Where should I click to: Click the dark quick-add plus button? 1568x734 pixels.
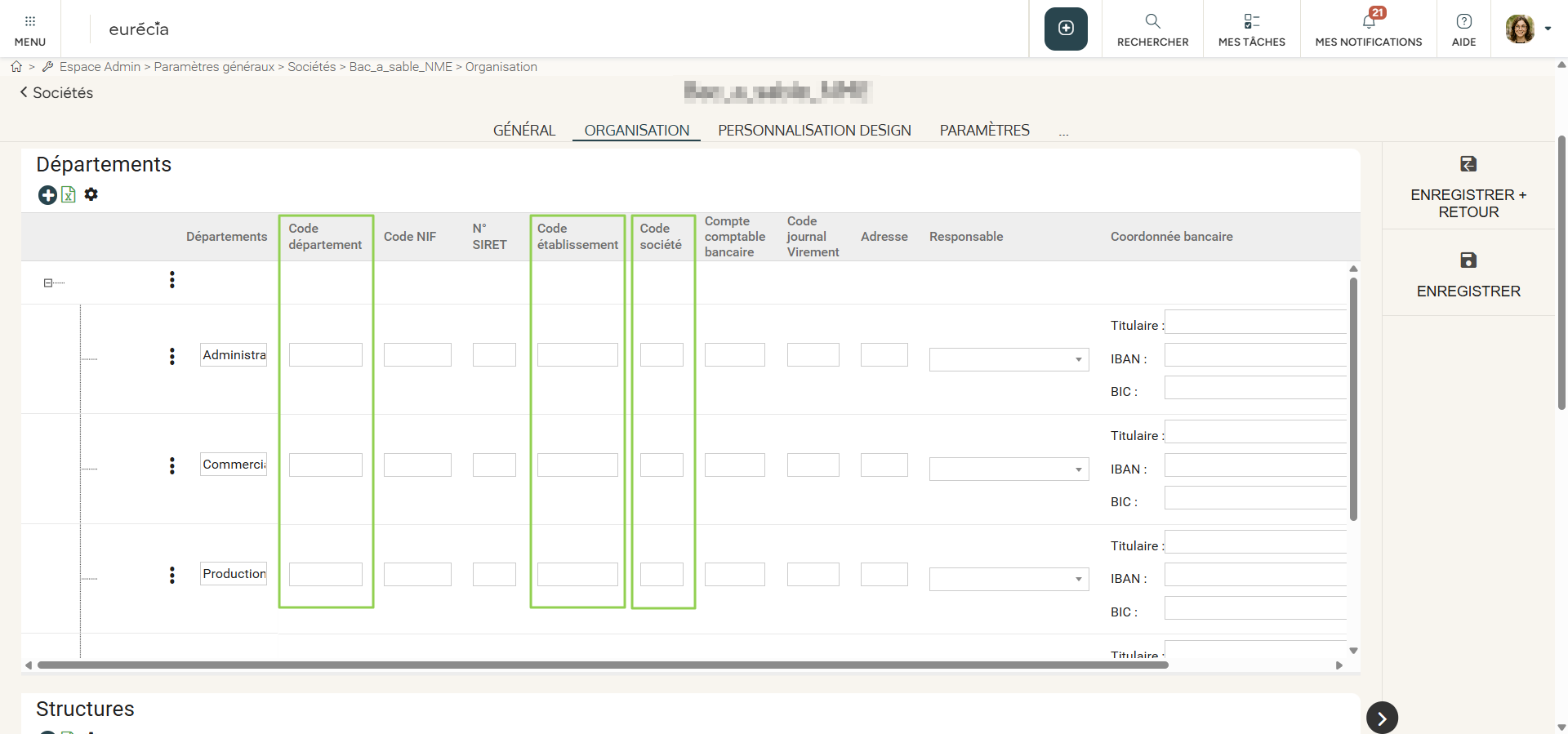click(x=1066, y=29)
